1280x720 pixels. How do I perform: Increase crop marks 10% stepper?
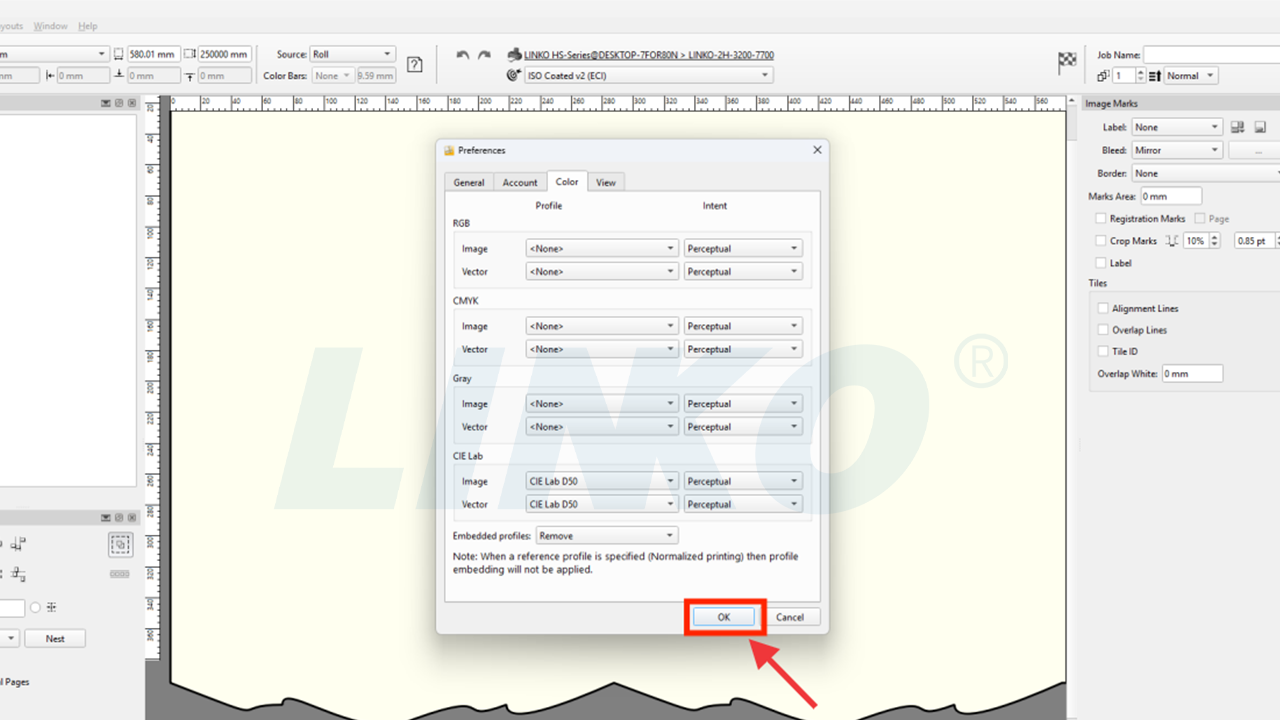click(x=1215, y=237)
